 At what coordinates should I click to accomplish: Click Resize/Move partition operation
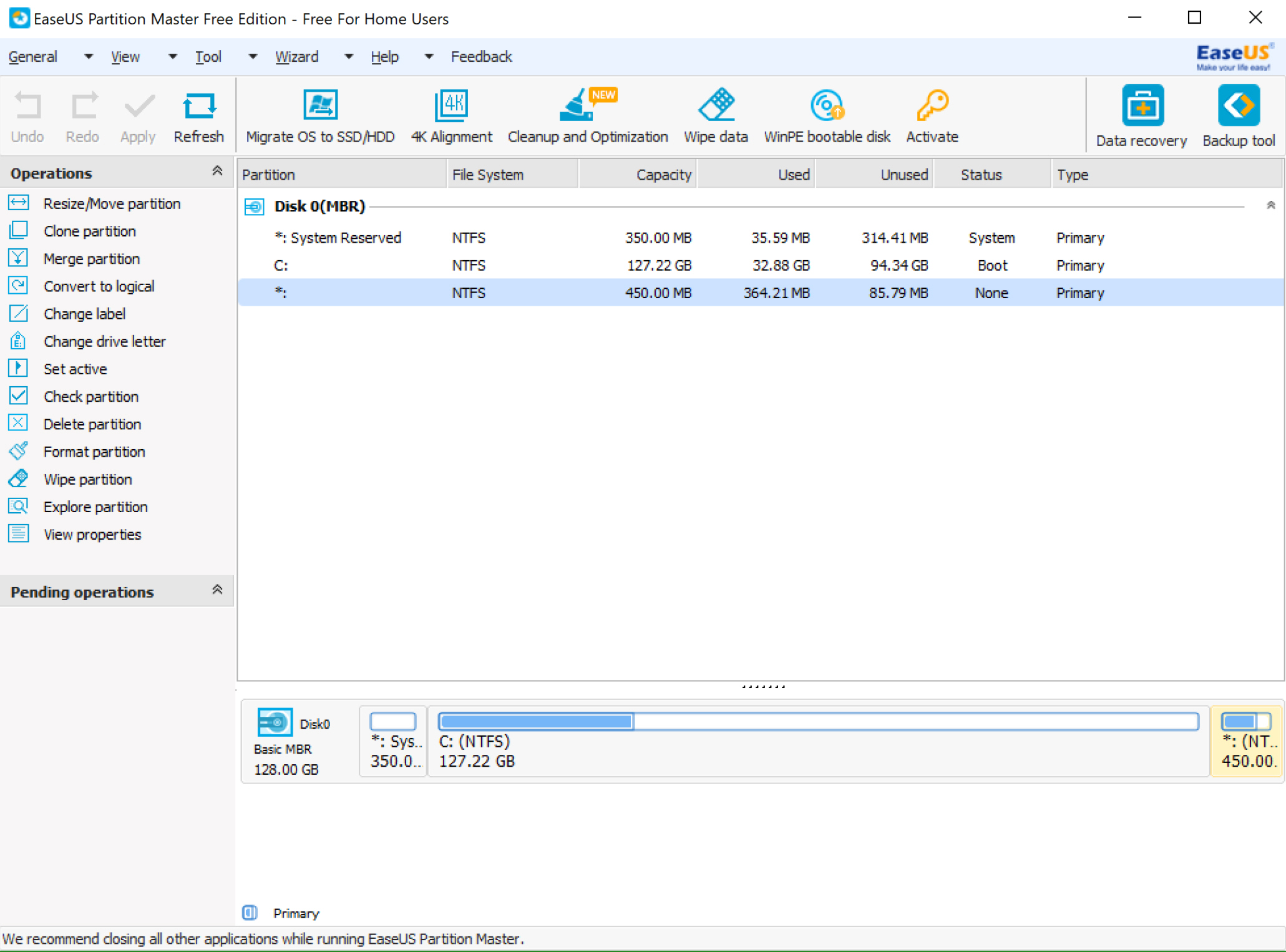point(113,202)
